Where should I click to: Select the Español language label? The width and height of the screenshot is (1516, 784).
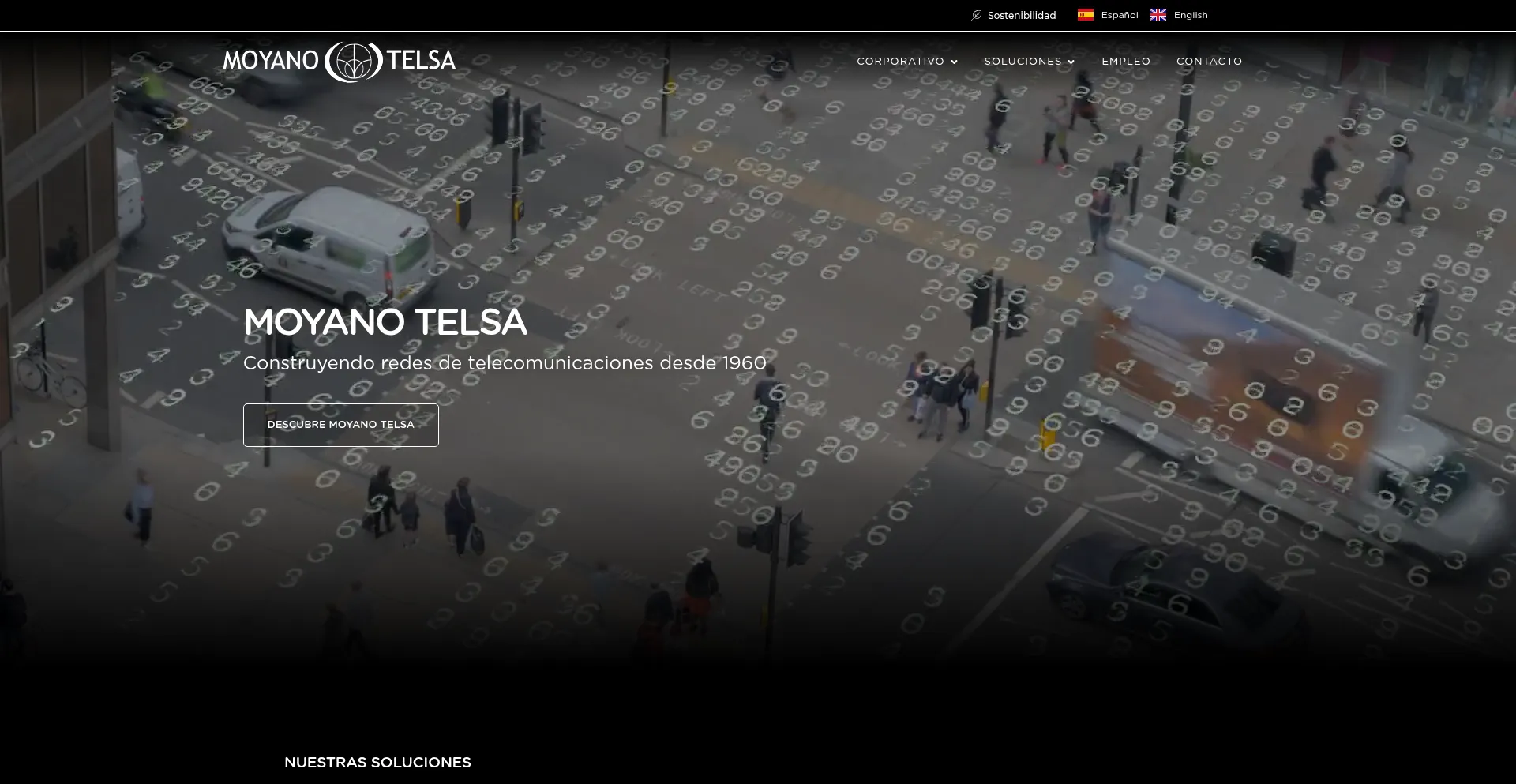[1119, 16]
